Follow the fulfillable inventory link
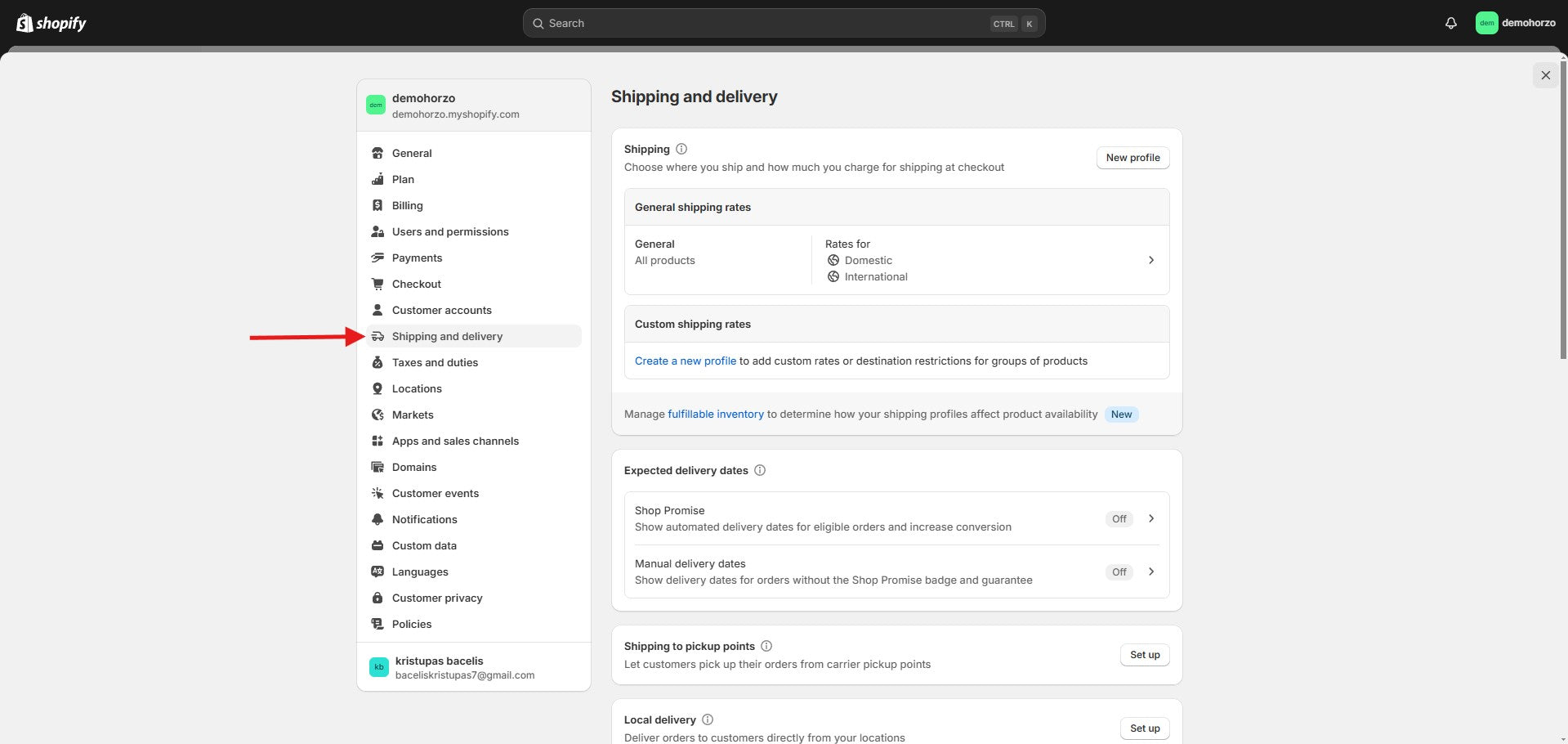This screenshot has height=744, width=1568. tap(715, 415)
